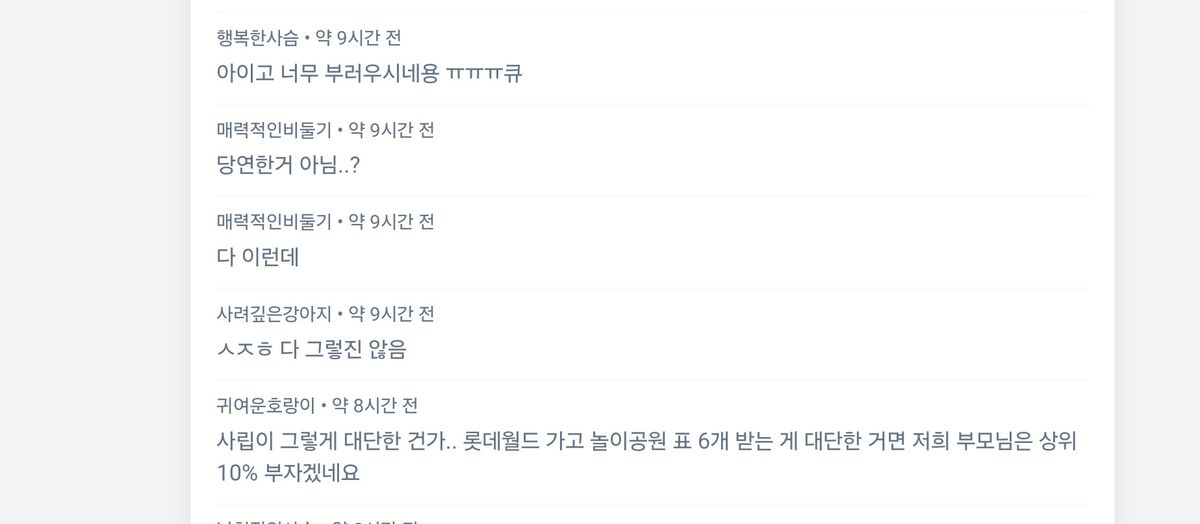Open the 귀여운호랑이 user profile

tap(265, 406)
